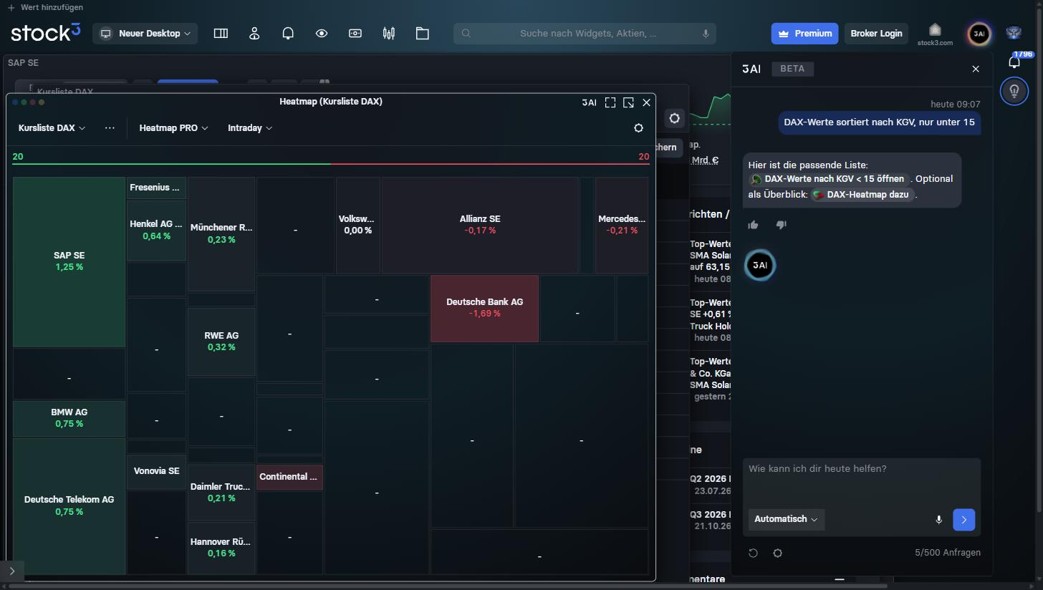
Task: Select the Daimler Truc... heatmap tile
Action: click(221, 492)
